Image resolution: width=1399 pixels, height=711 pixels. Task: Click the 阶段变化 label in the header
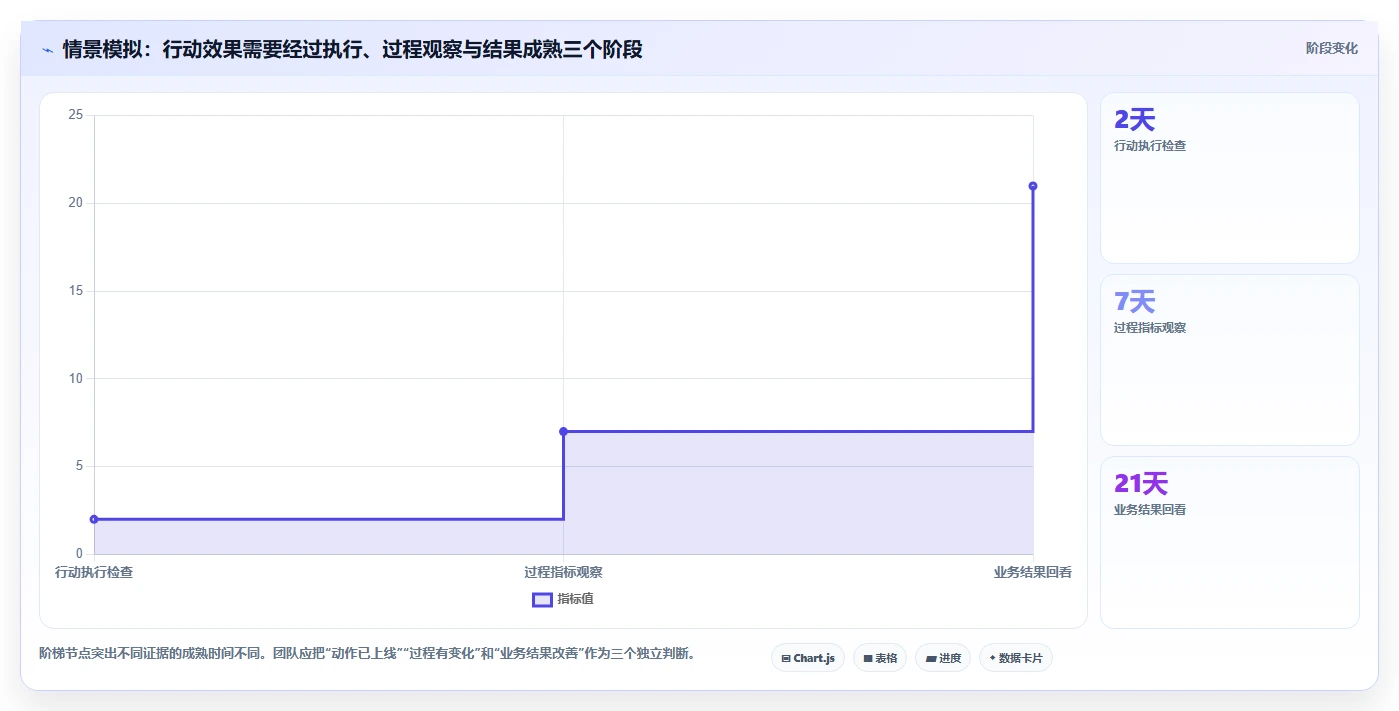(x=1332, y=48)
